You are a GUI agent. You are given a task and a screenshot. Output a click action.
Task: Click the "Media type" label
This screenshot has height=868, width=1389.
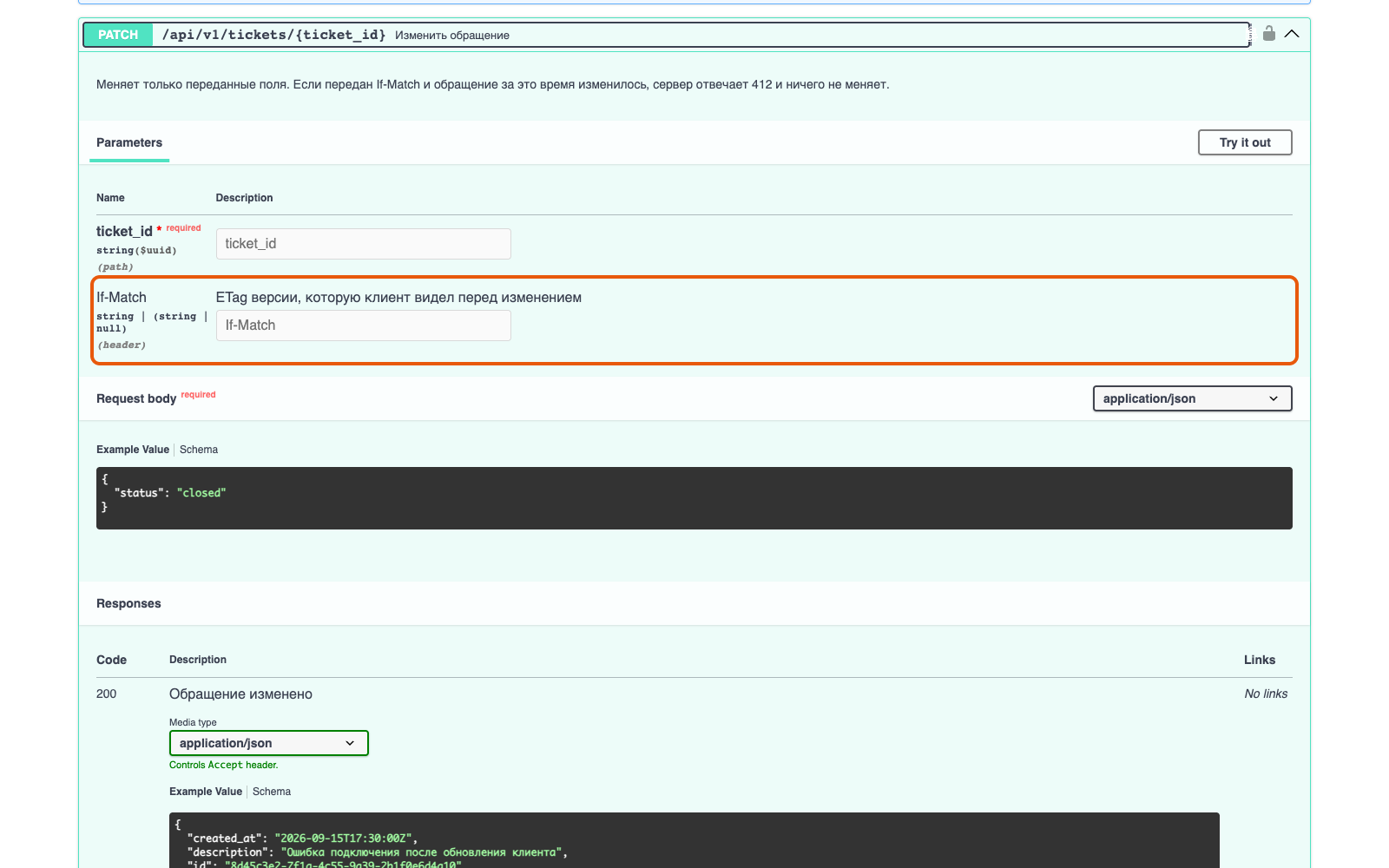[x=193, y=722]
